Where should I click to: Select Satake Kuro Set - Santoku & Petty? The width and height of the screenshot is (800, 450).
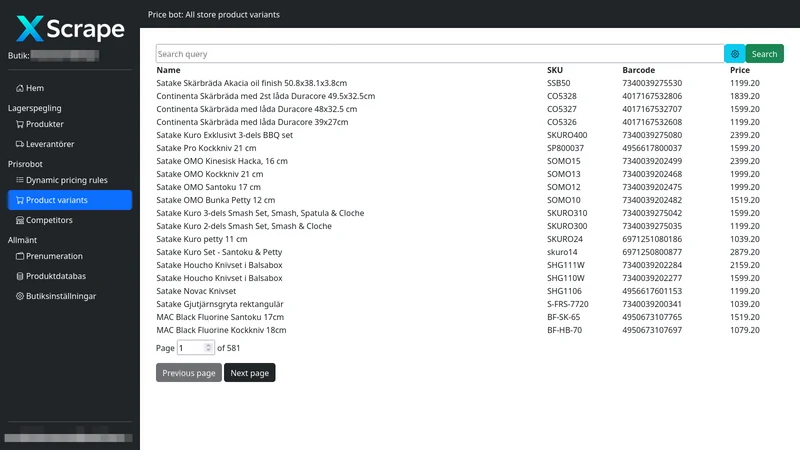[469, 252]
